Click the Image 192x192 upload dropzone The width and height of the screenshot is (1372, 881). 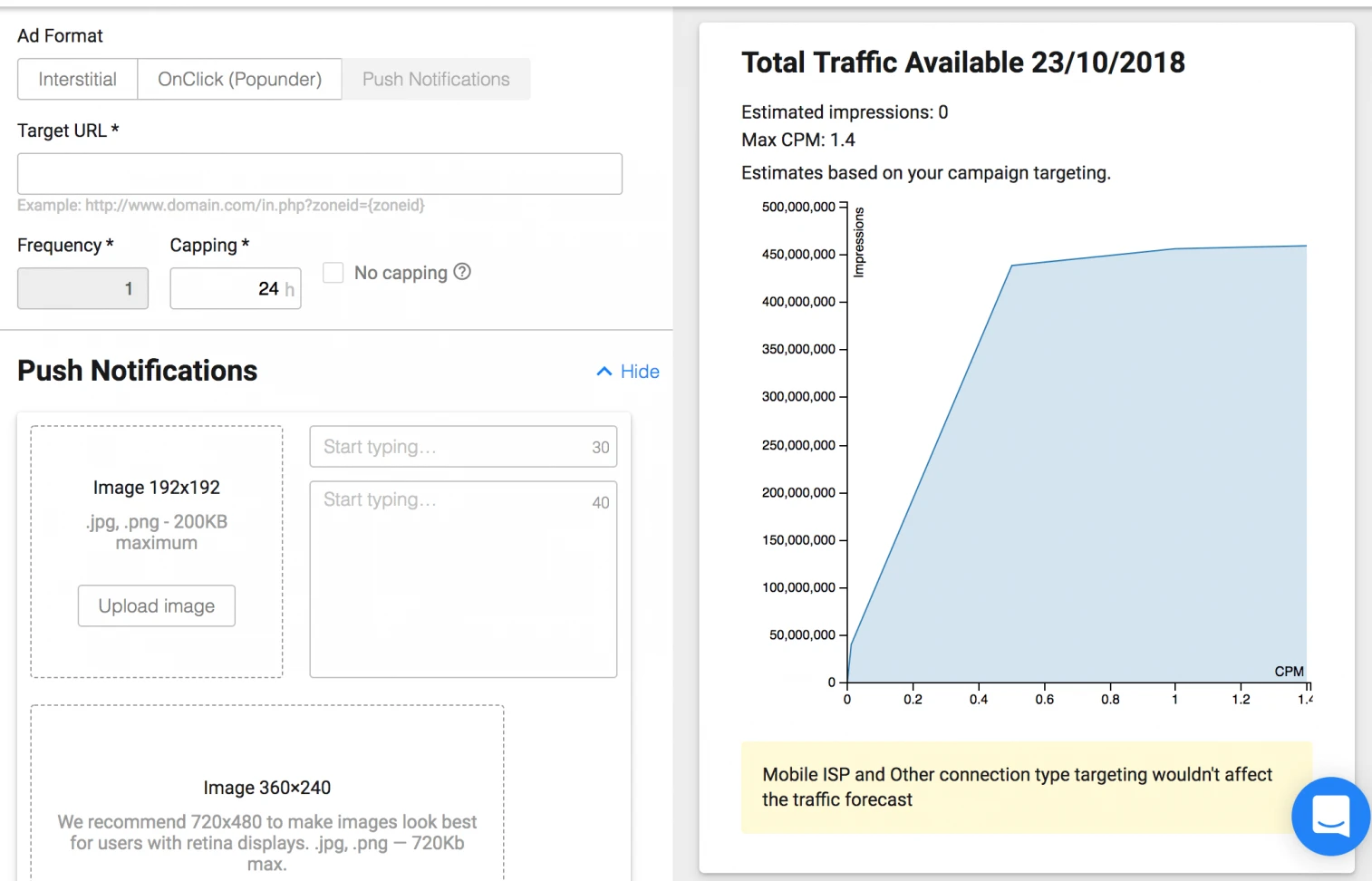(157, 552)
